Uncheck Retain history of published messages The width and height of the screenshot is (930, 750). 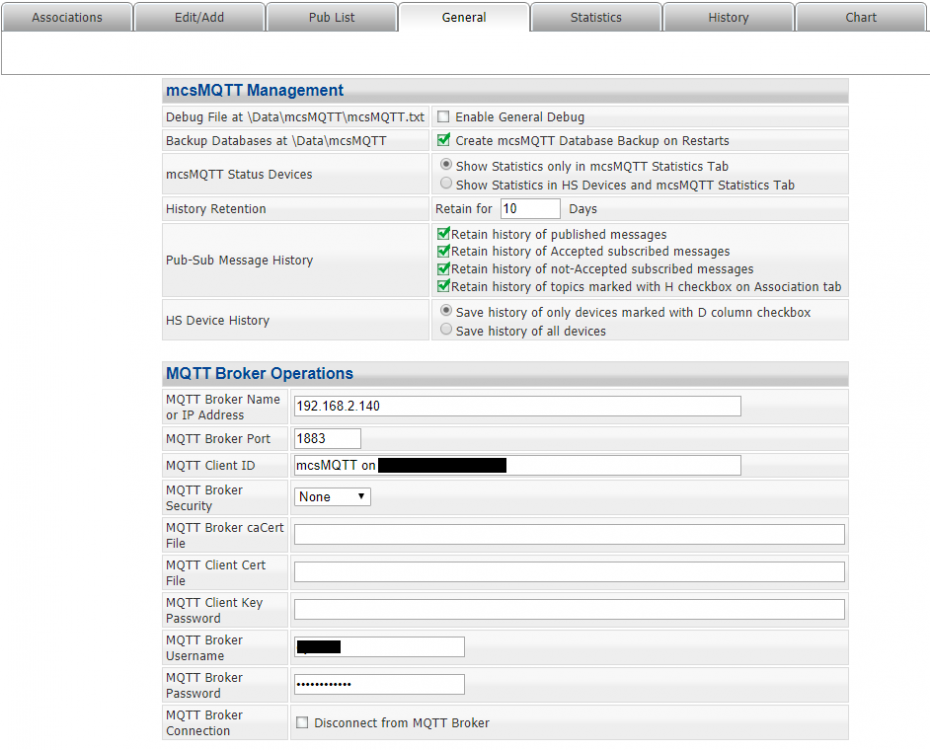click(x=444, y=234)
